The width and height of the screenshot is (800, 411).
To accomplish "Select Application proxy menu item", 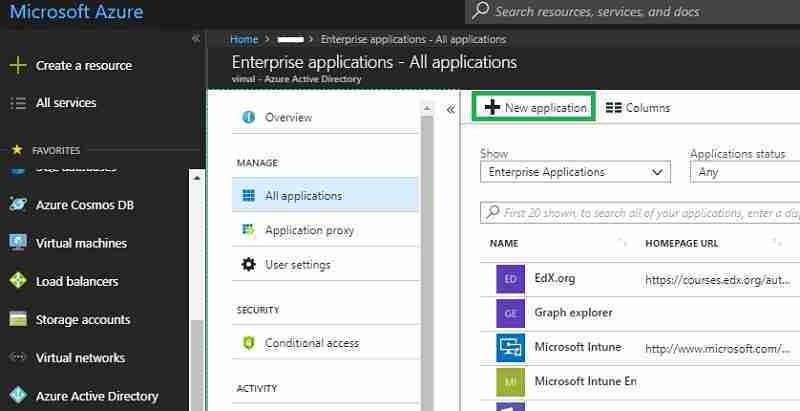I will [x=326, y=230].
